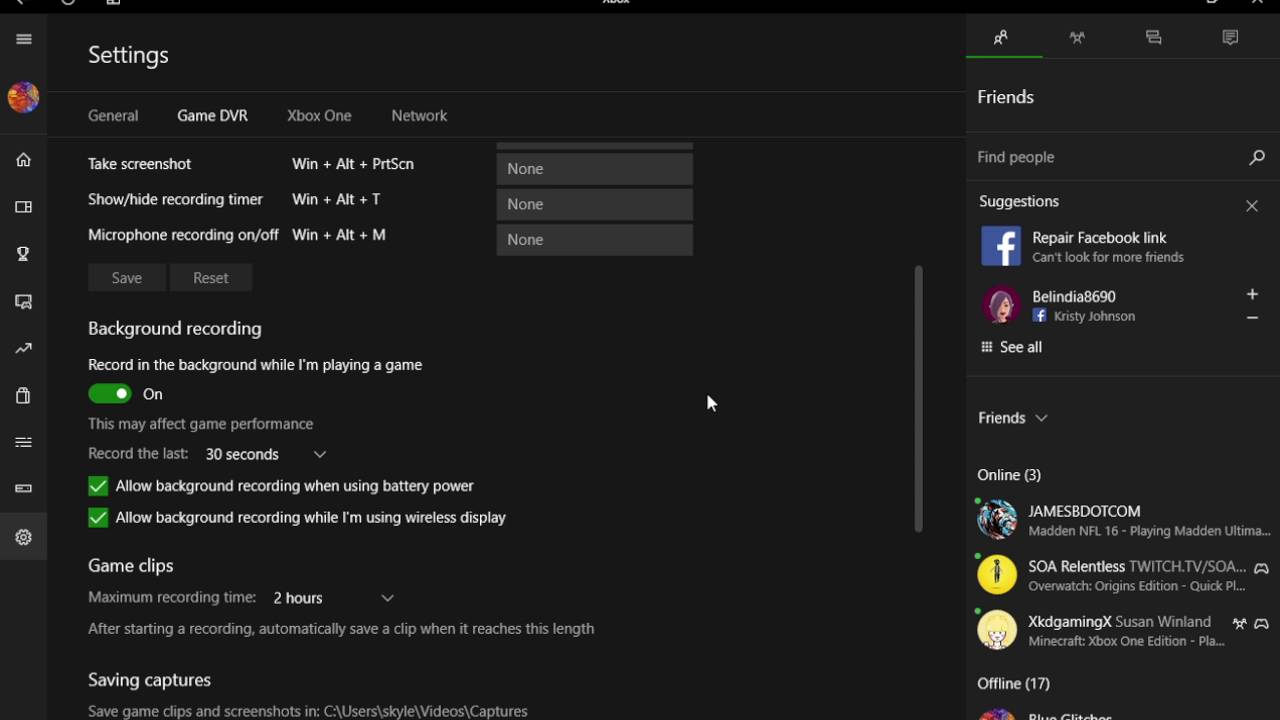Open the OneGuide list sidebar icon
Image resolution: width=1280 pixels, height=720 pixels.
[x=23, y=442]
